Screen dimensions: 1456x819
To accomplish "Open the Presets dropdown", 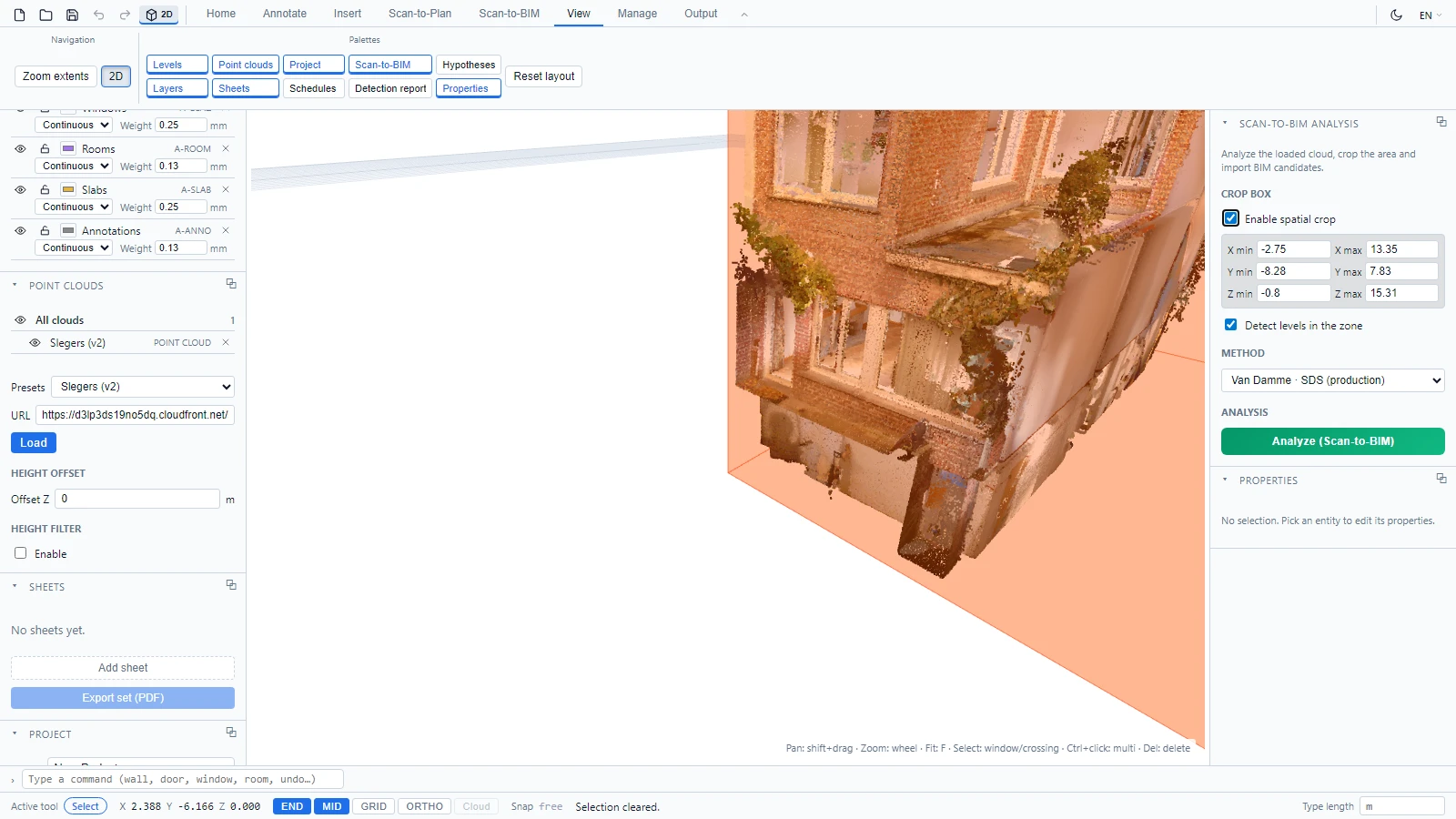I will (x=143, y=387).
